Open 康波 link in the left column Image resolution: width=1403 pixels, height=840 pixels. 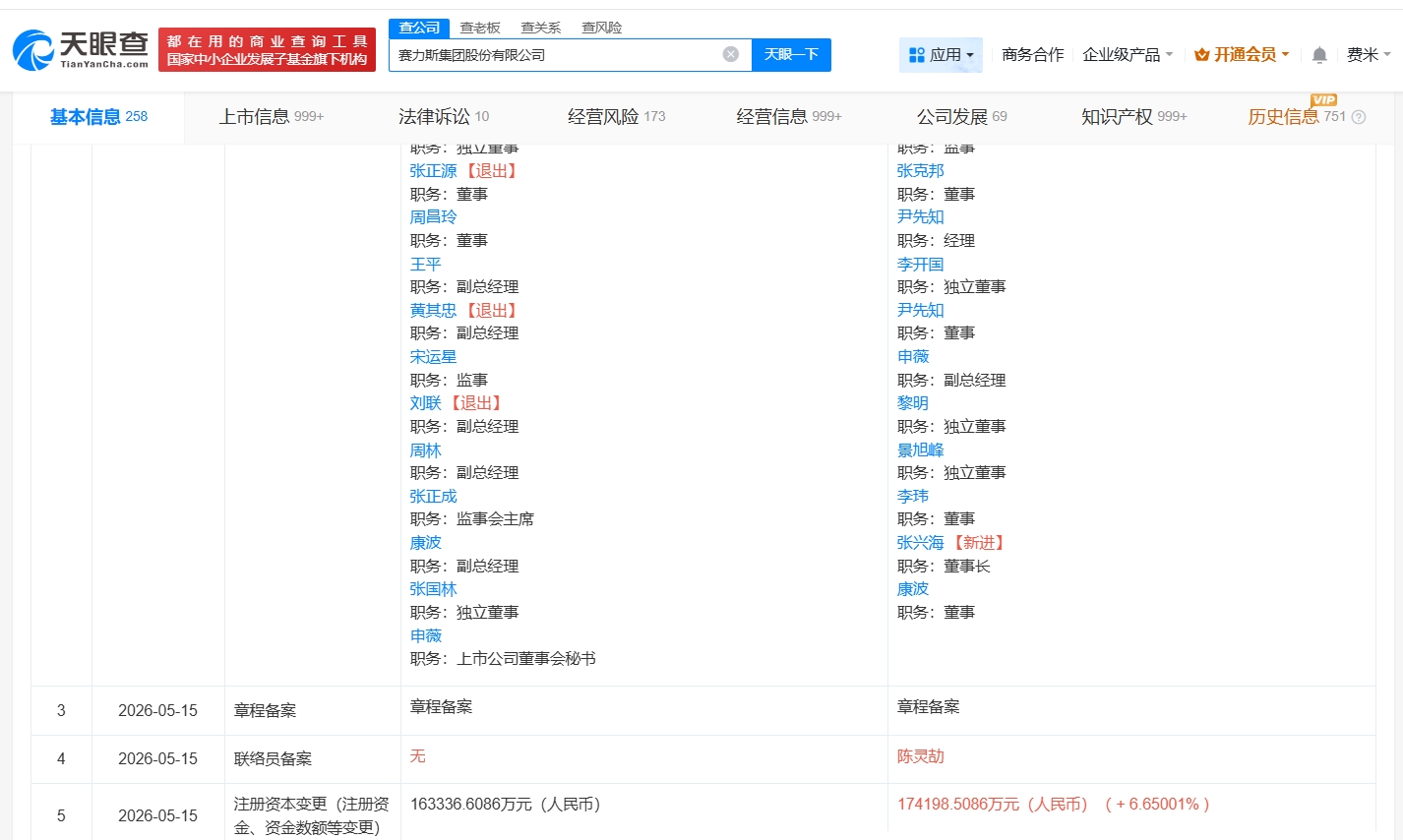pos(425,543)
